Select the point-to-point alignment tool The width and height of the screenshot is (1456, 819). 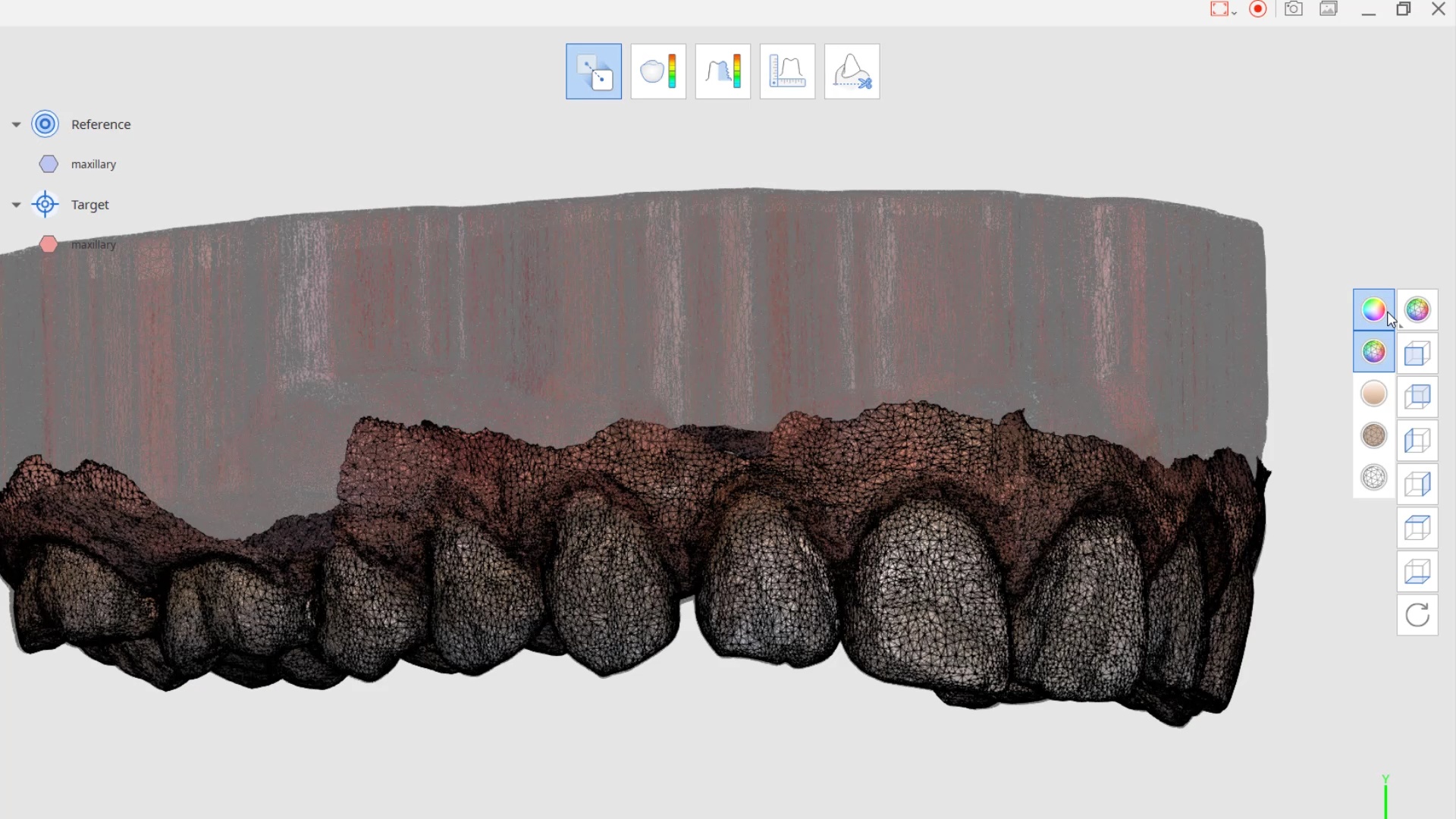tap(594, 71)
